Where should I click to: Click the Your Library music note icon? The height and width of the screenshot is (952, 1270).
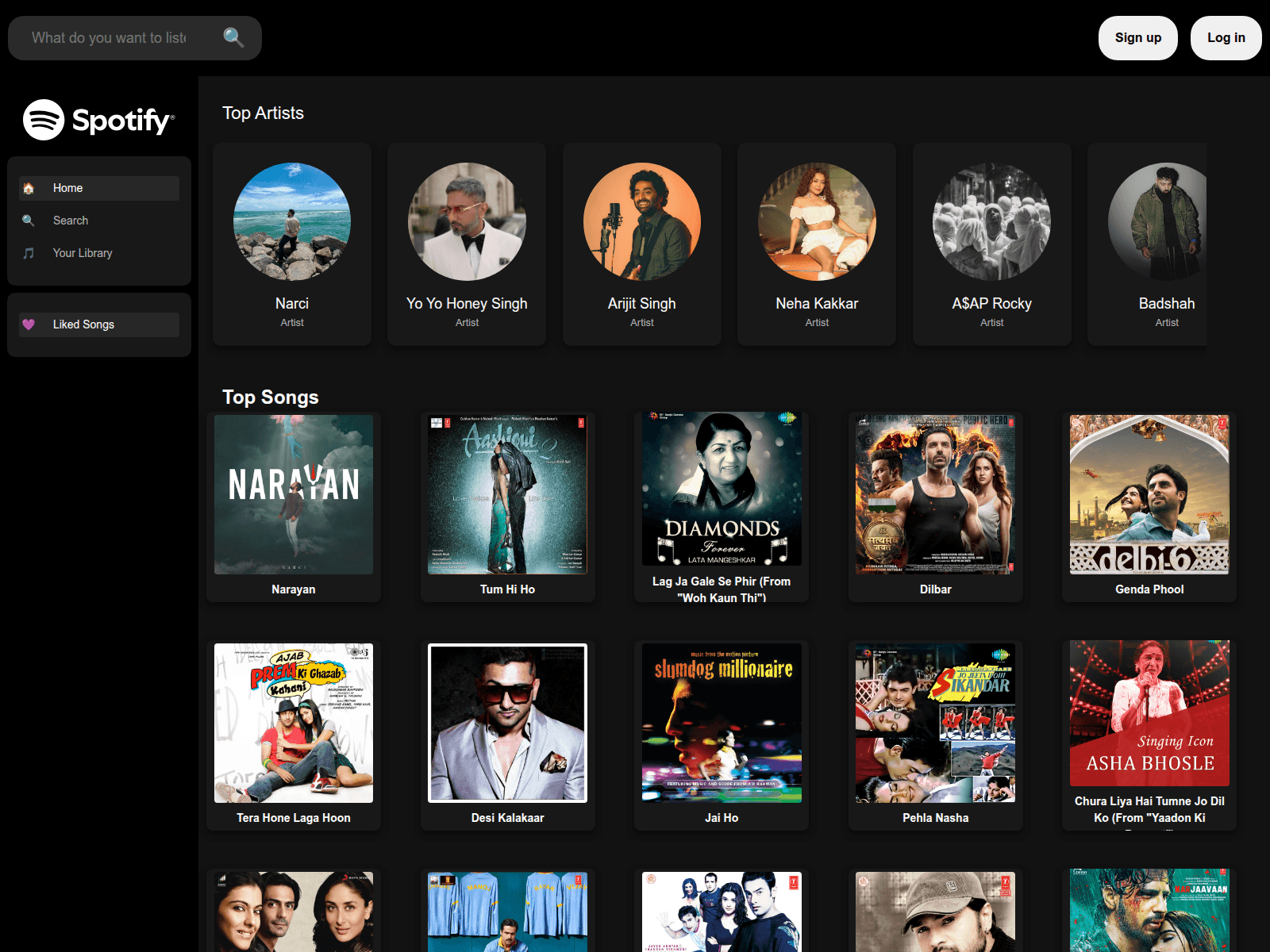coord(29,253)
